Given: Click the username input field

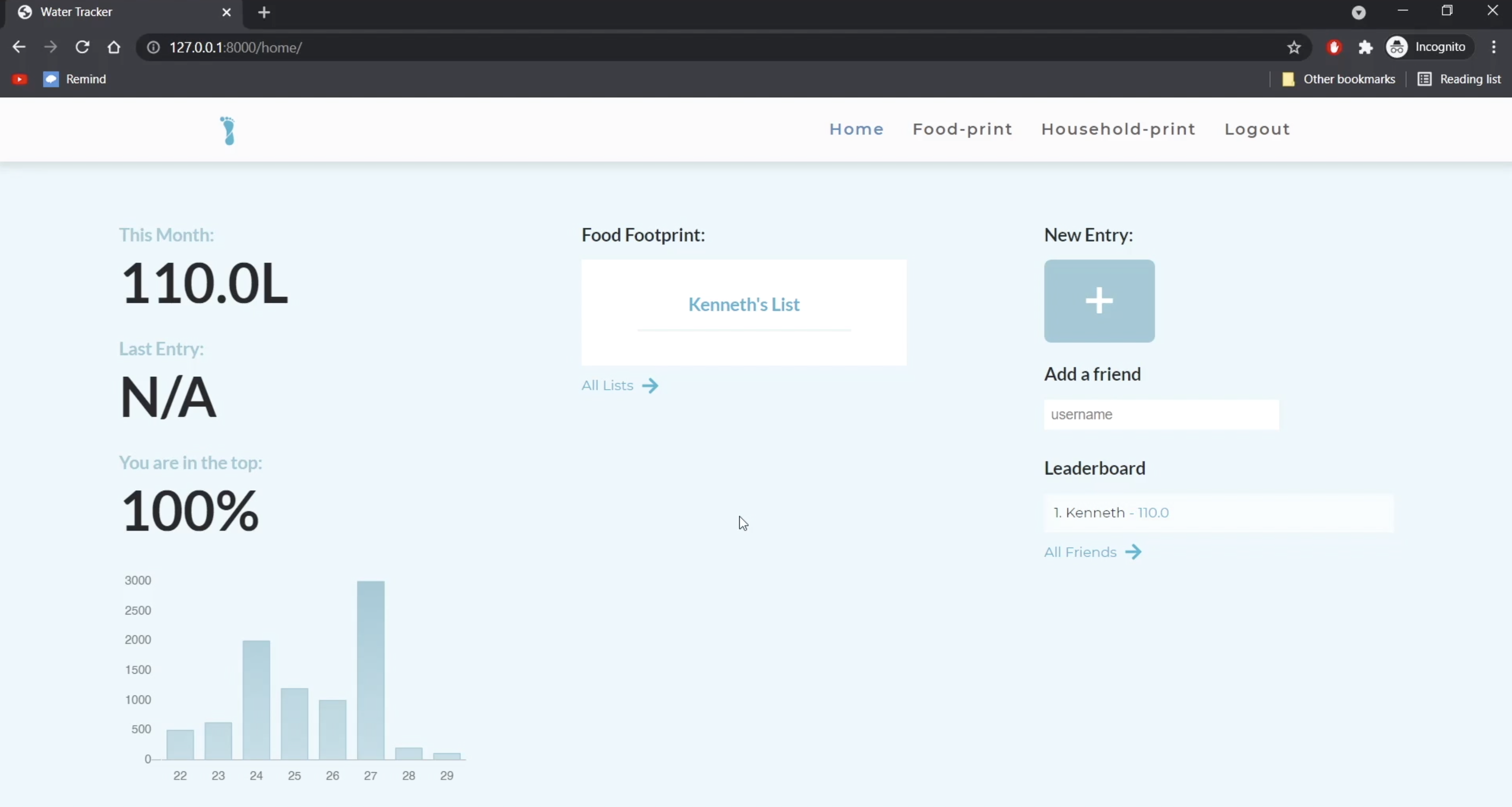Looking at the screenshot, I should coord(1160,414).
